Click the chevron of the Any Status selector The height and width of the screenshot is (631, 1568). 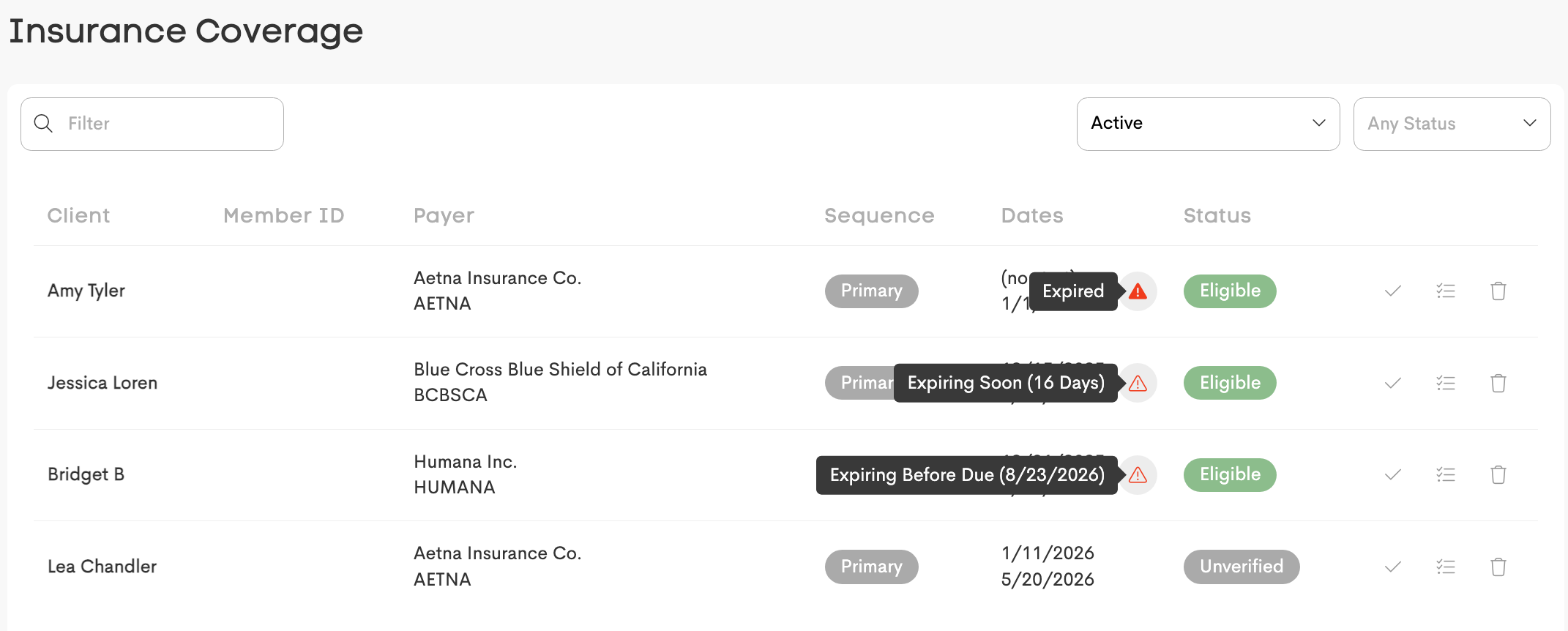tap(1529, 123)
